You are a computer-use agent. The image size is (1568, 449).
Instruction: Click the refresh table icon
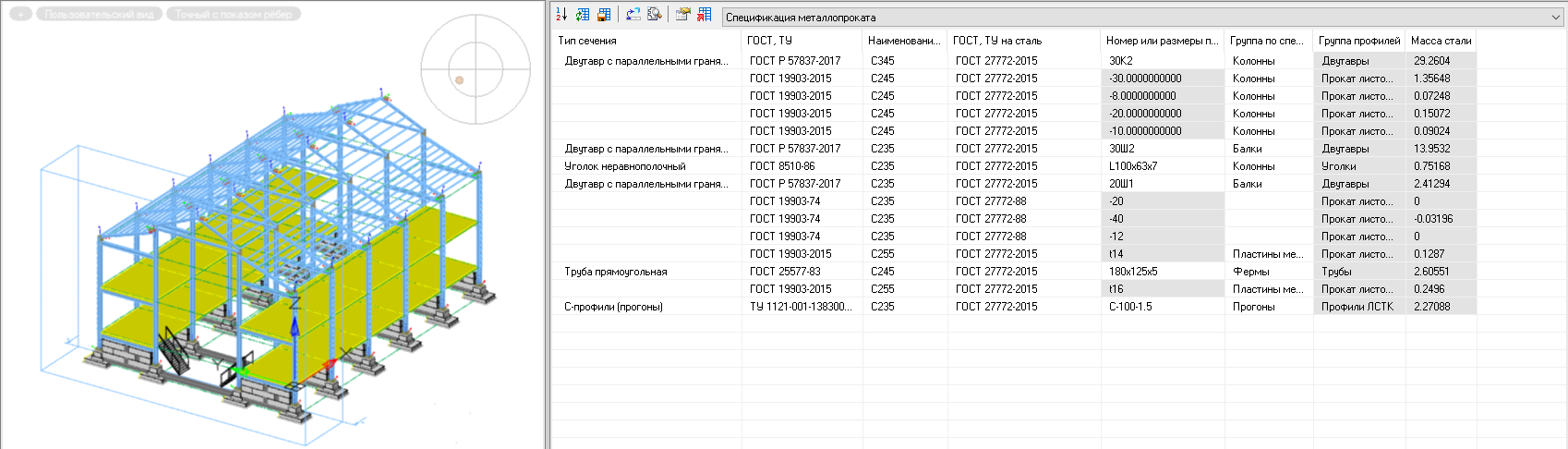[x=583, y=15]
